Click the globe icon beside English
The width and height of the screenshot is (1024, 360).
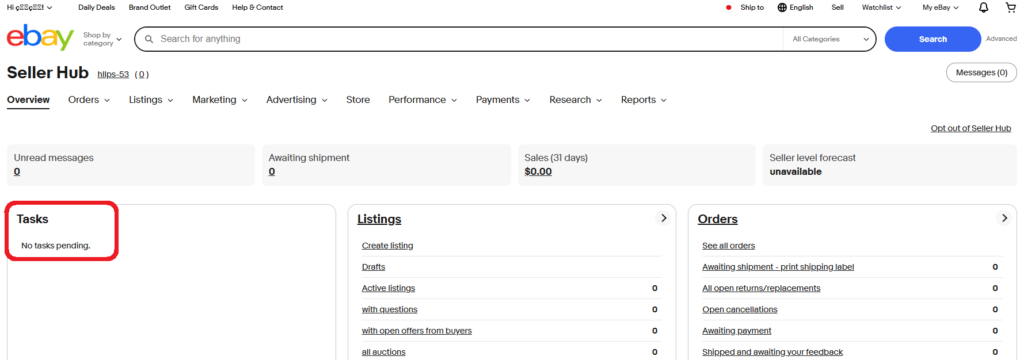click(x=782, y=8)
